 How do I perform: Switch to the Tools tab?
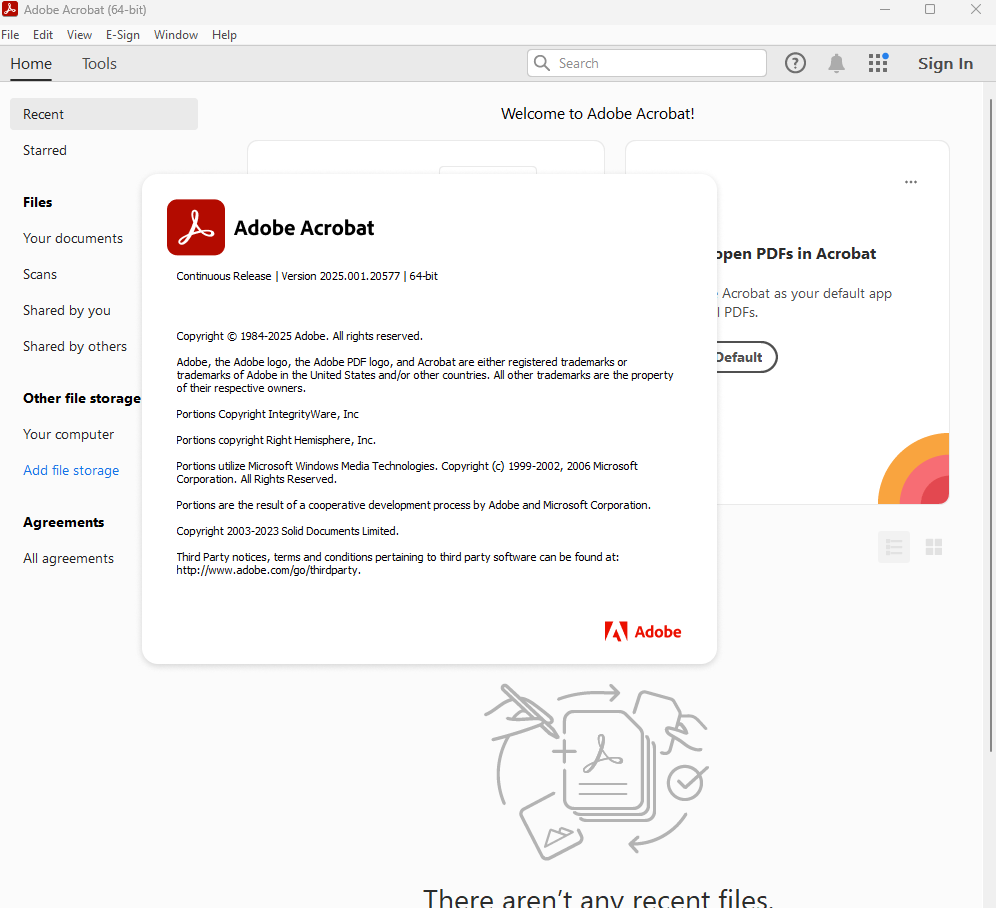click(x=99, y=64)
